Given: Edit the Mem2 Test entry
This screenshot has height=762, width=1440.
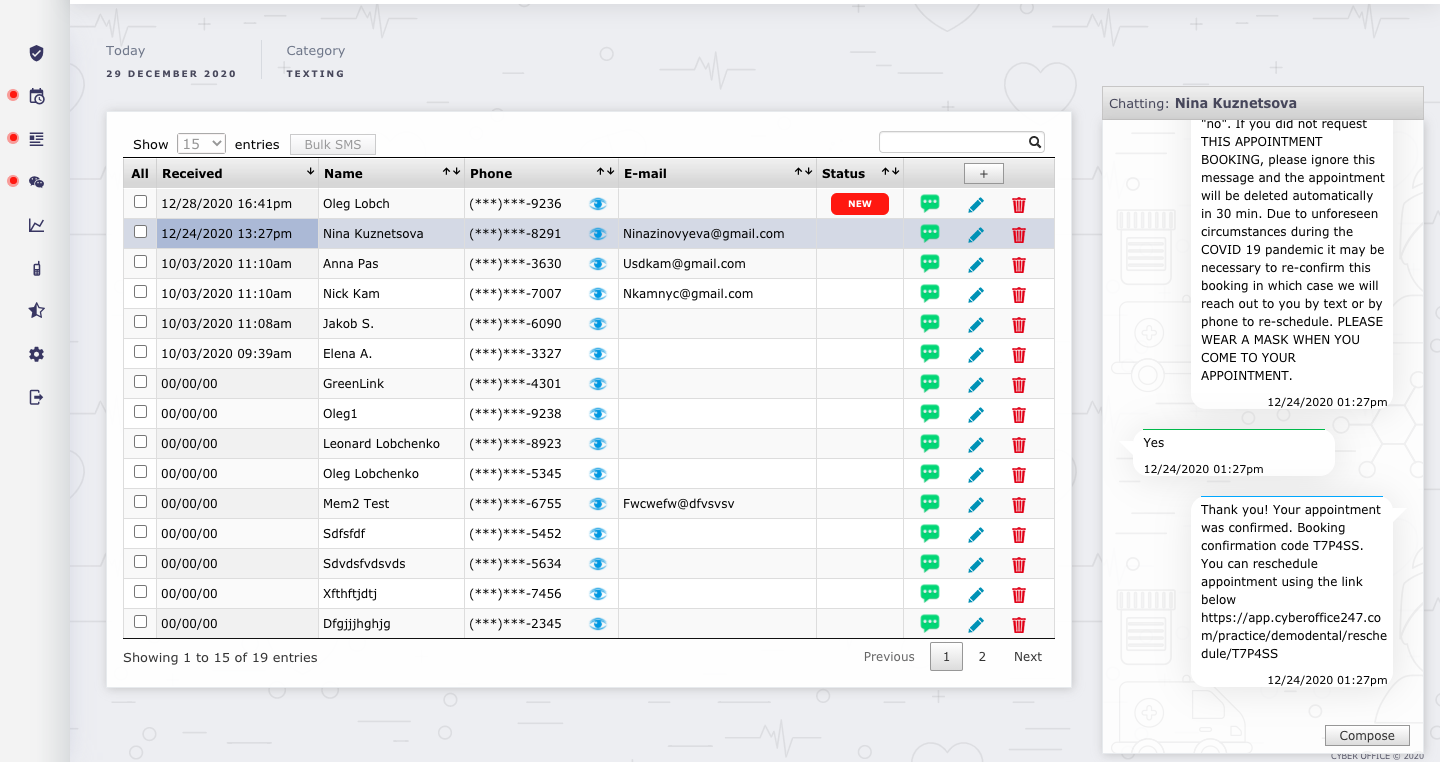Looking at the screenshot, I should 976,505.
